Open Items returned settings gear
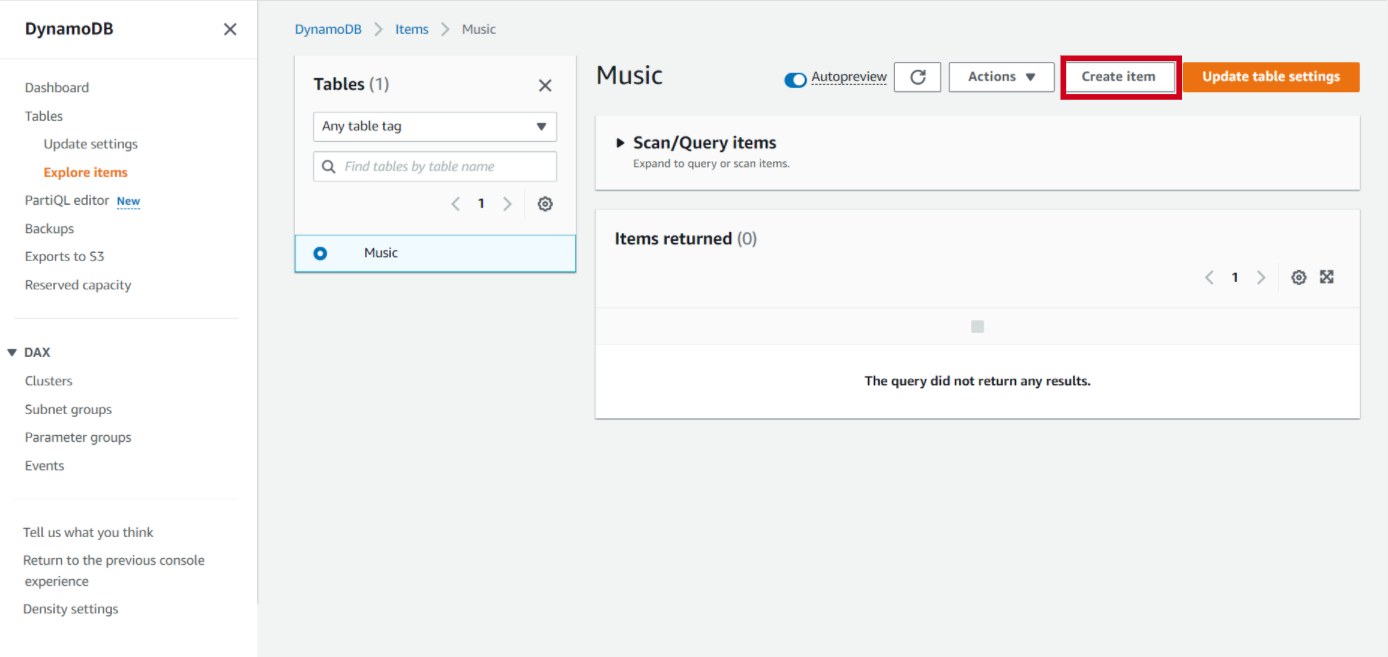1388x657 pixels. (x=1299, y=278)
